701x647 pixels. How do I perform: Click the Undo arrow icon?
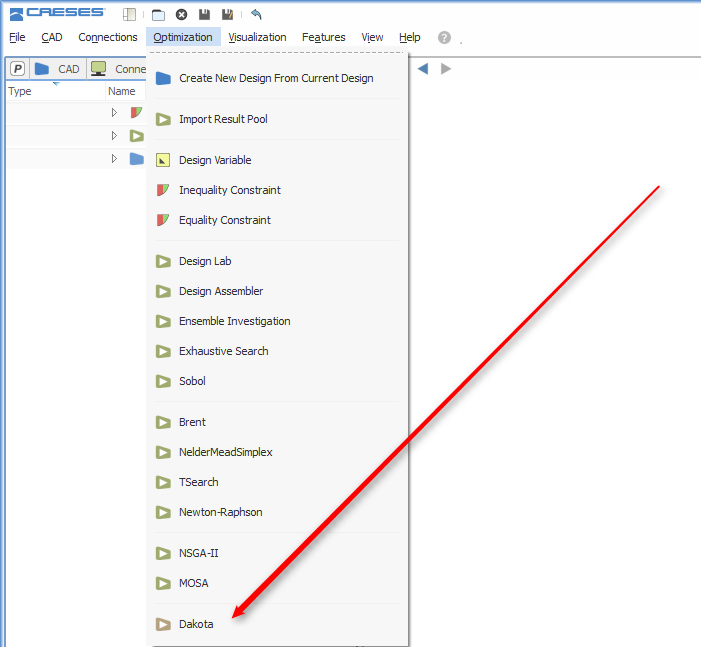[256, 14]
